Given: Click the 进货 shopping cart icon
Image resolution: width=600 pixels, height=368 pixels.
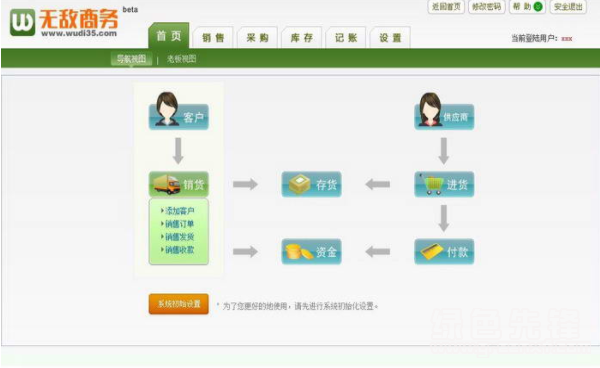Looking at the screenshot, I should click(444, 184).
